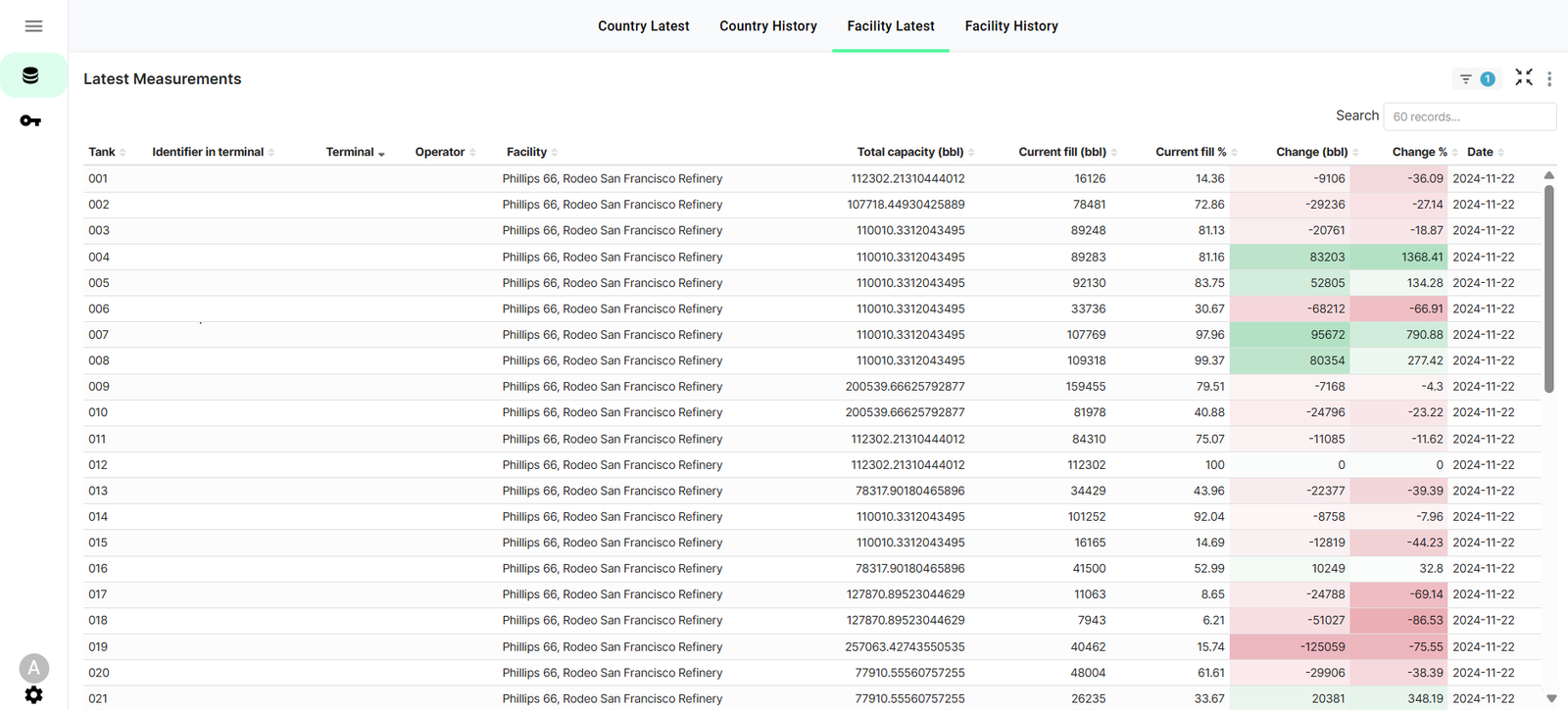This screenshot has width=1568, height=710.
Task: Open the key icon in sidebar
Action: (30, 120)
